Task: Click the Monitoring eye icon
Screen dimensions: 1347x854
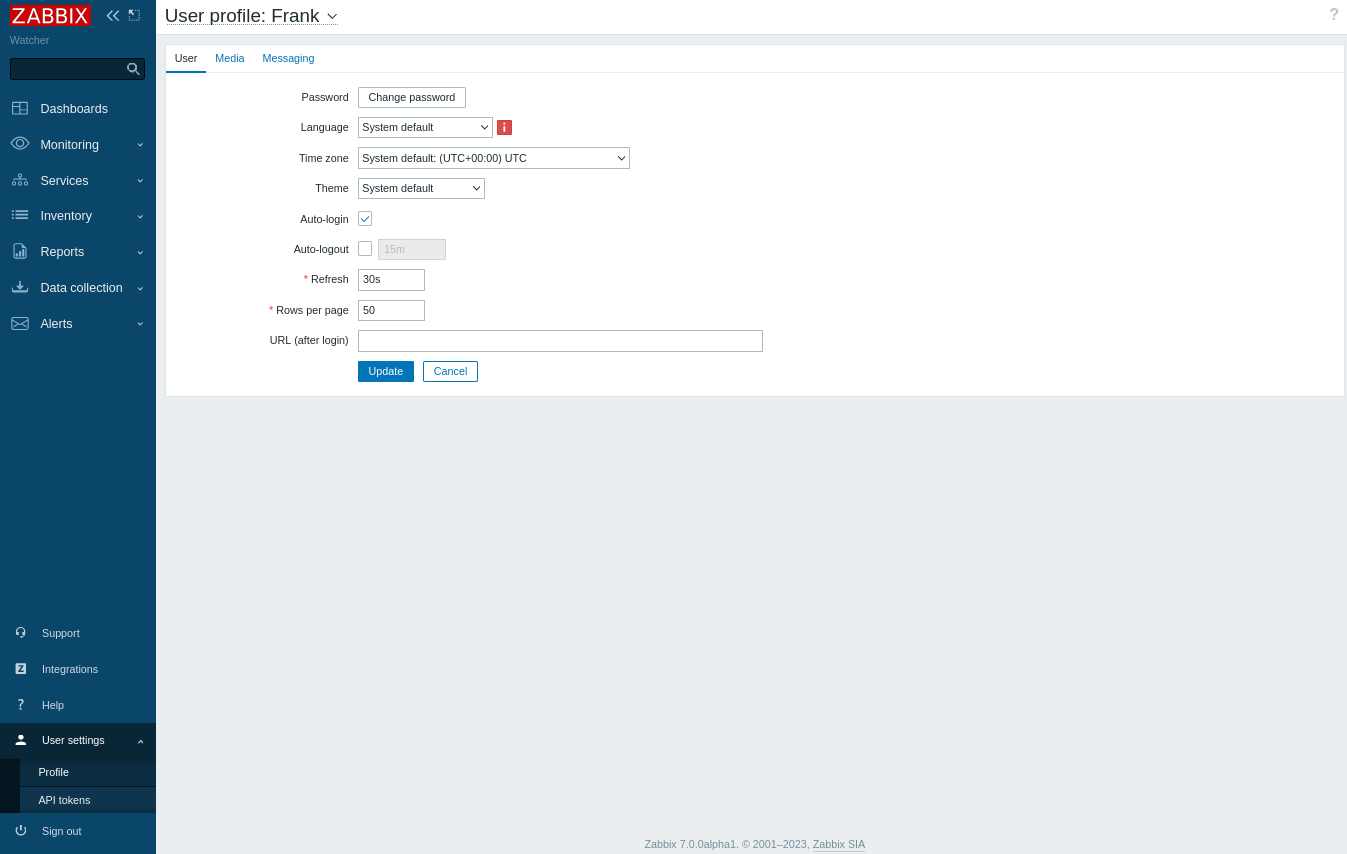Action: [20, 144]
